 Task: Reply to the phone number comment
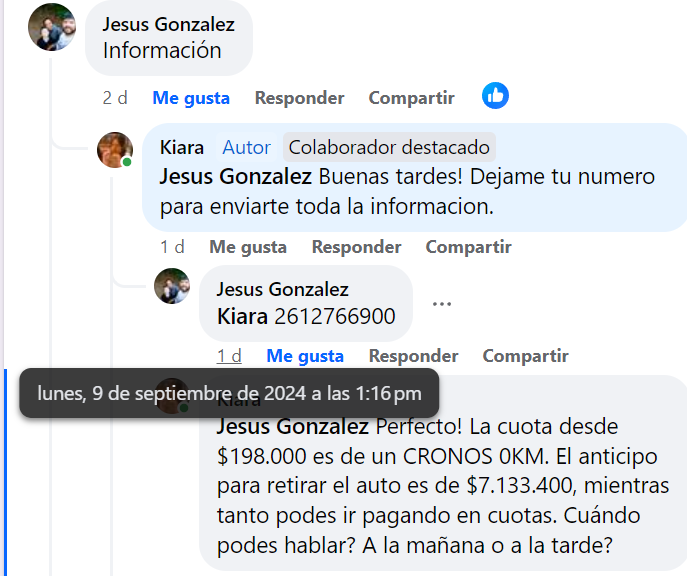click(x=413, y=356)
